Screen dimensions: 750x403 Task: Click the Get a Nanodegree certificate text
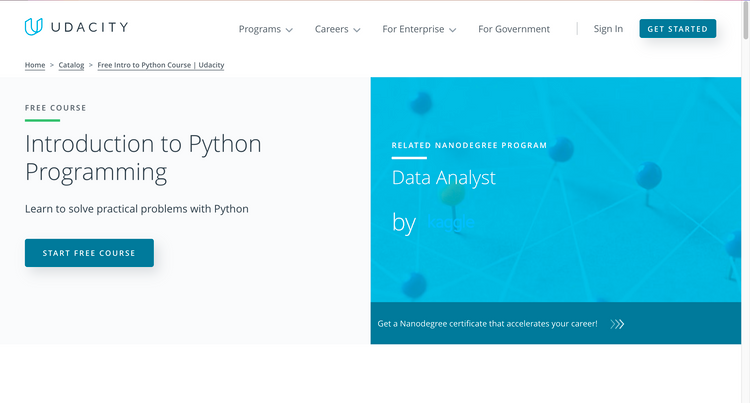pyautogui.click(x=487, y=324)
